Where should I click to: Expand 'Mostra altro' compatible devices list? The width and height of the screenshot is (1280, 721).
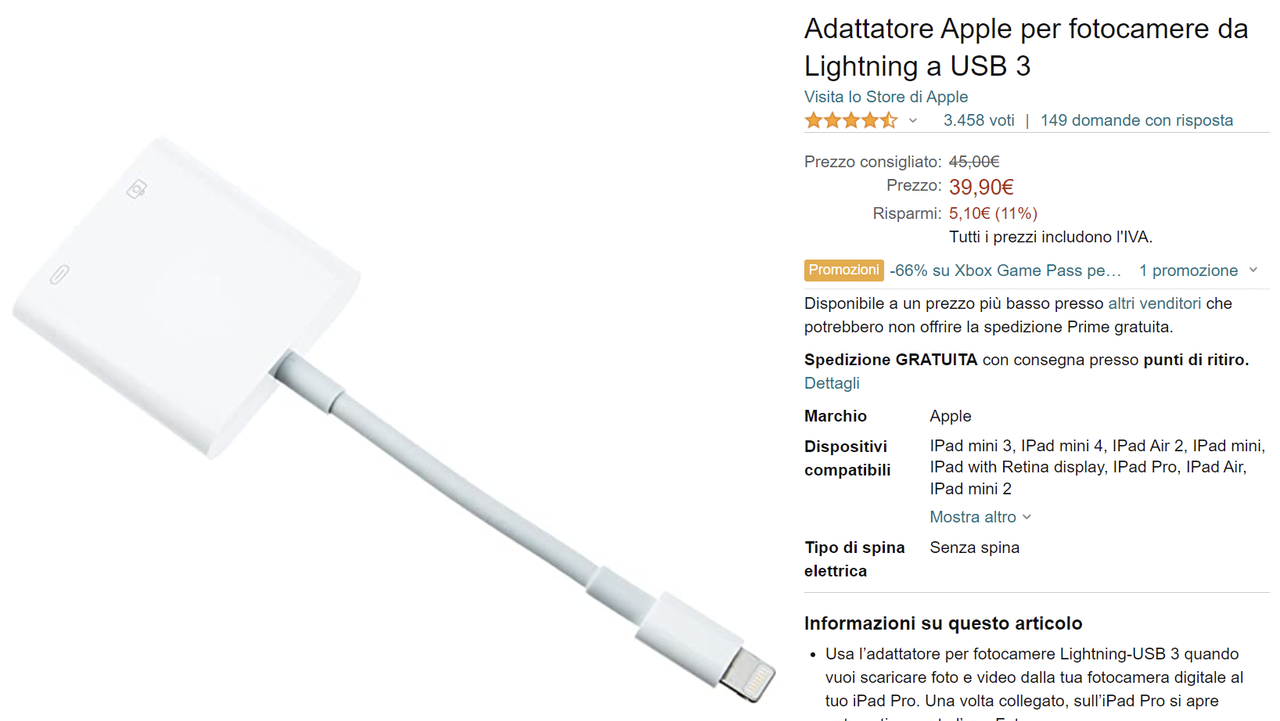980,517
